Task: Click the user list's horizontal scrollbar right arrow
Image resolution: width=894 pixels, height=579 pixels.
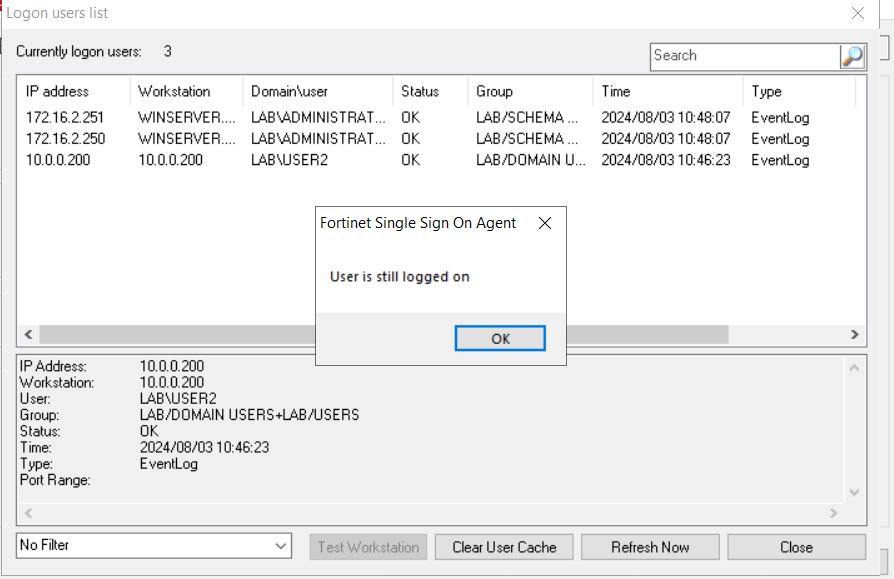Action: (855, 335)
